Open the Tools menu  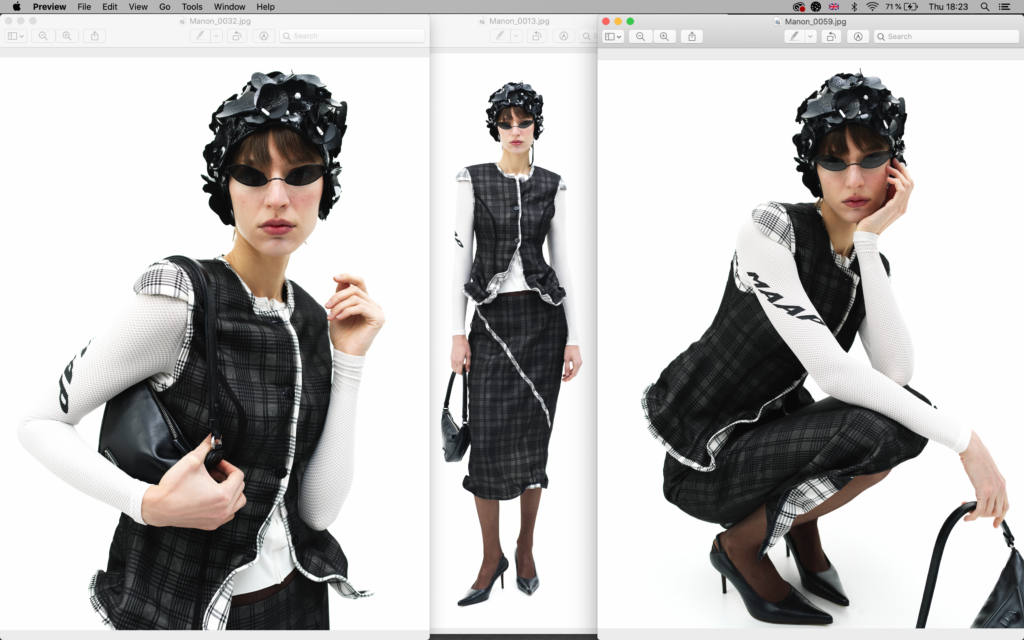(x=192, y=7)
